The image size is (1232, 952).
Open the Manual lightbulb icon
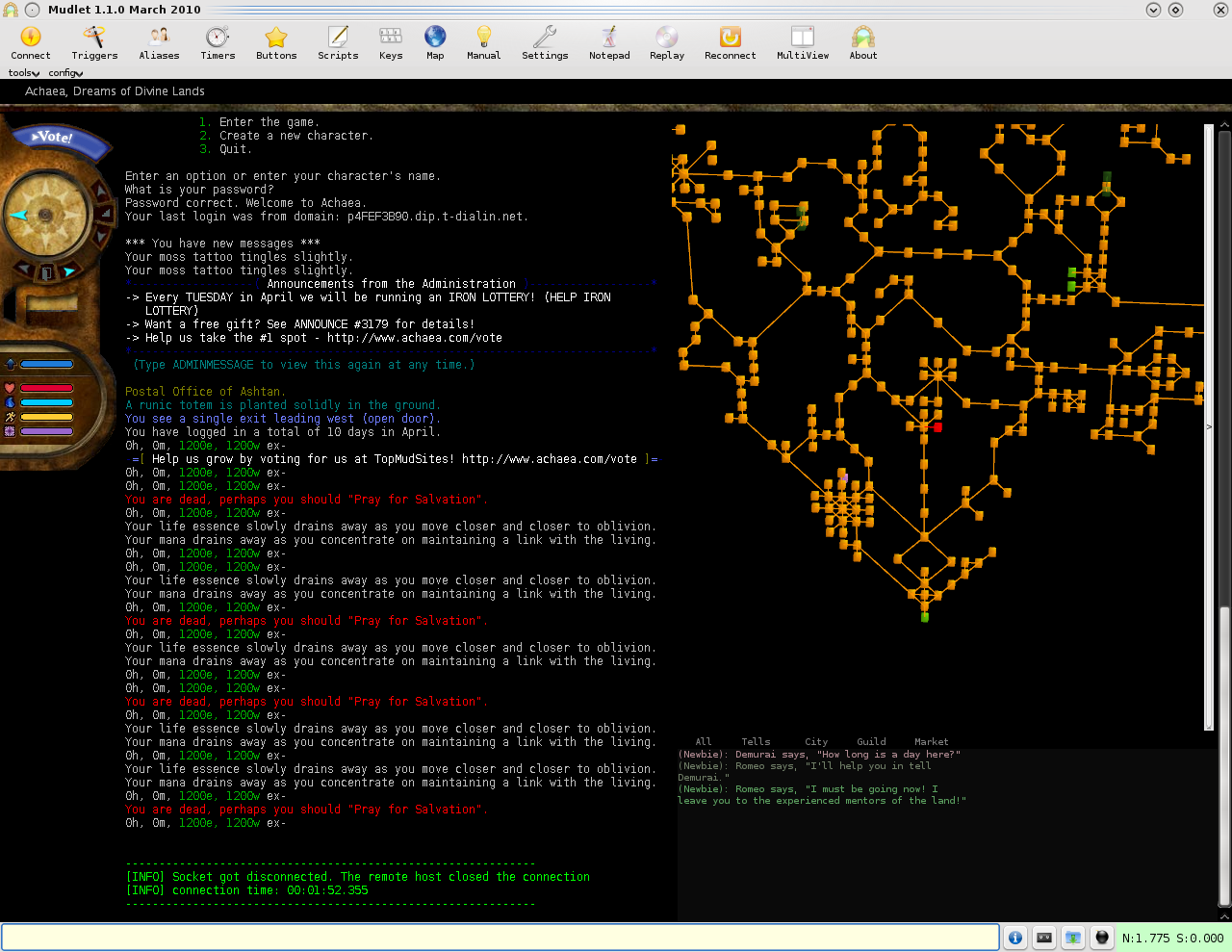[x=483, y=42]
